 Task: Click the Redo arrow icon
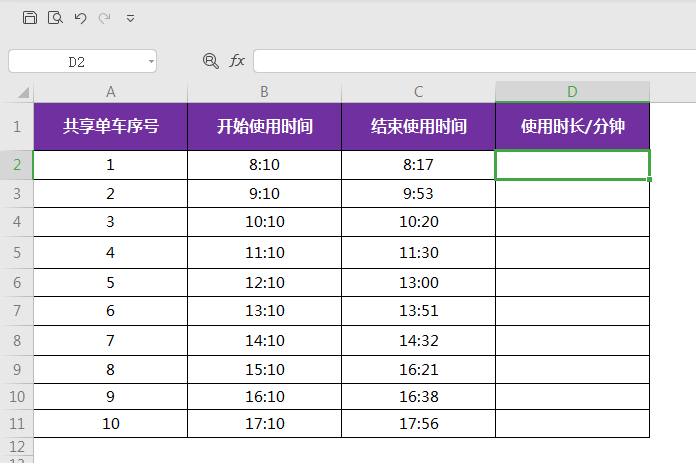(105, 17)
